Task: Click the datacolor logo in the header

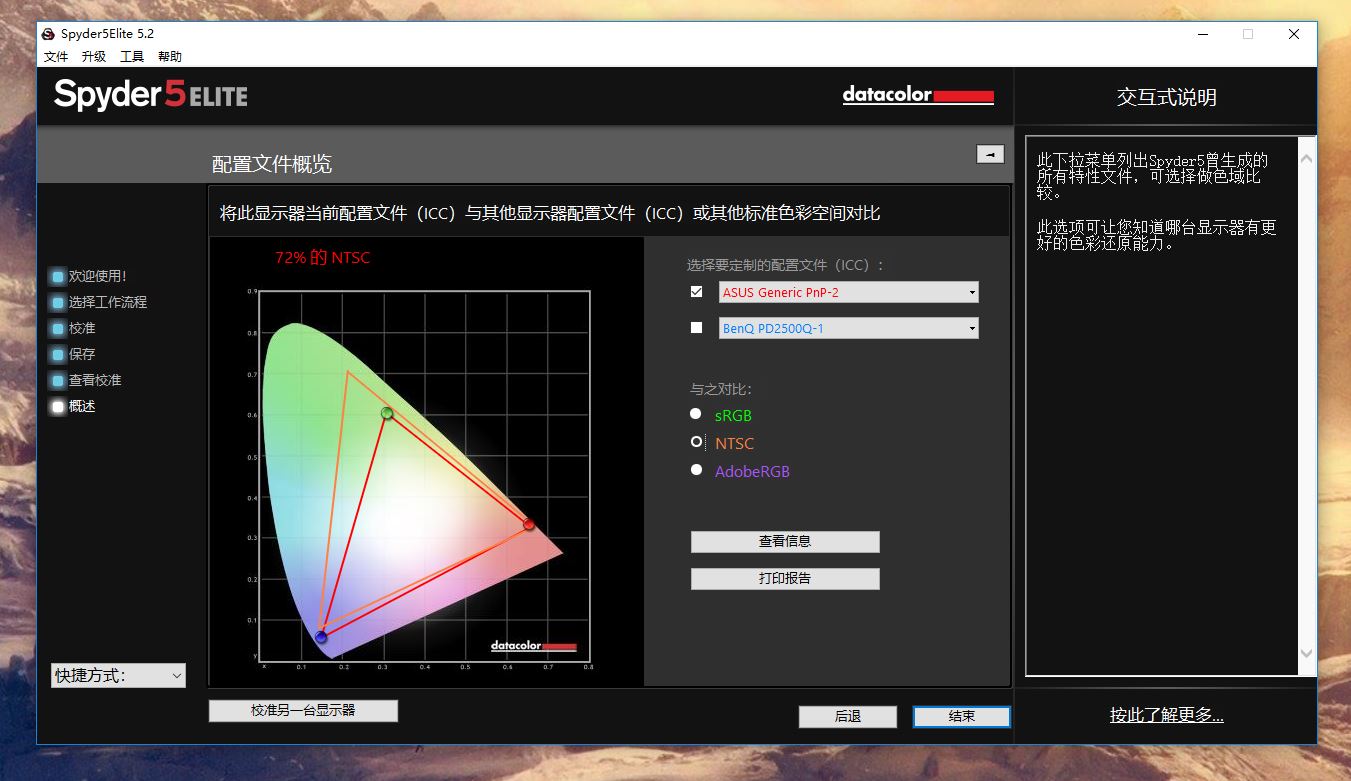Action: click(917, 95)
